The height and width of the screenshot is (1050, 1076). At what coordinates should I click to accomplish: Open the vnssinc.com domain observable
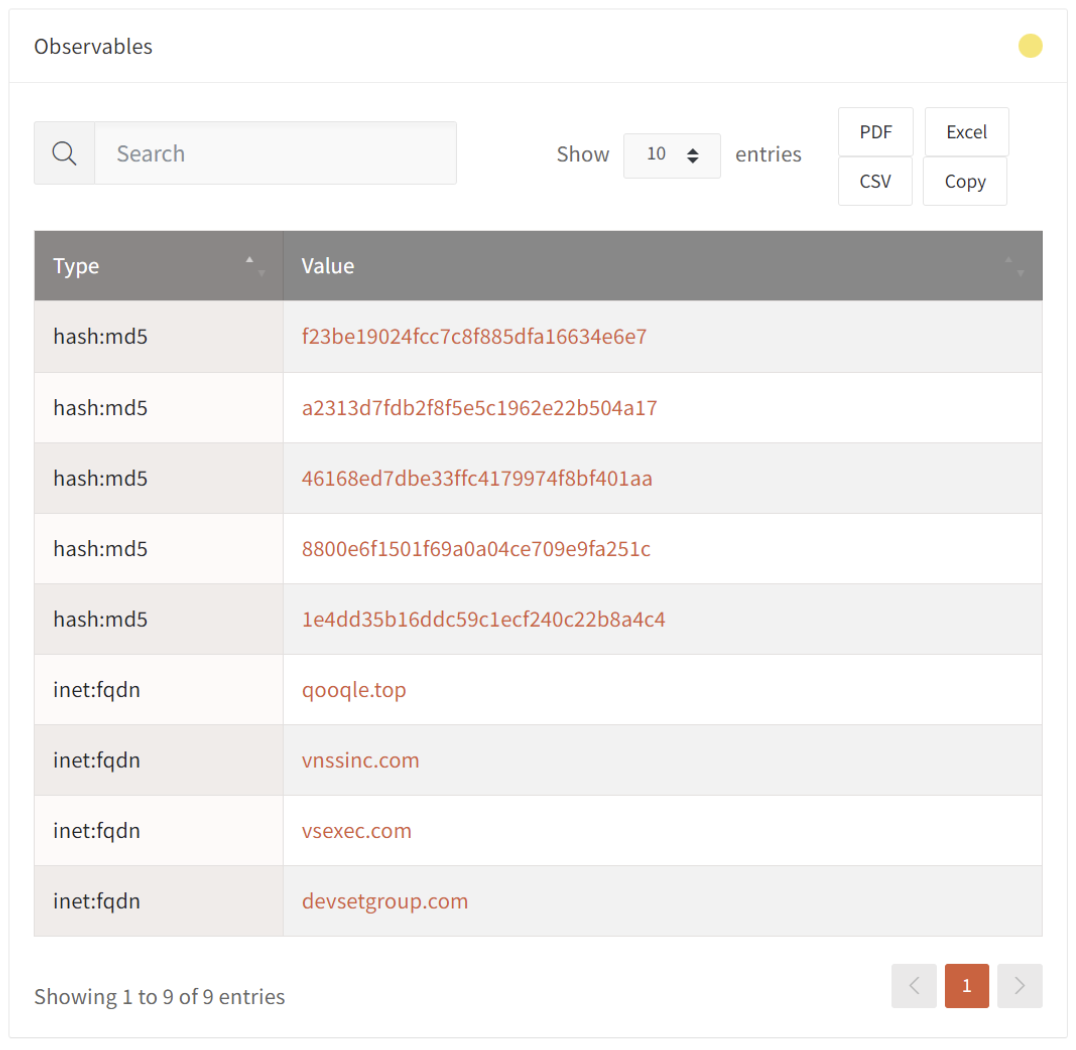click(x=360, y=760)
